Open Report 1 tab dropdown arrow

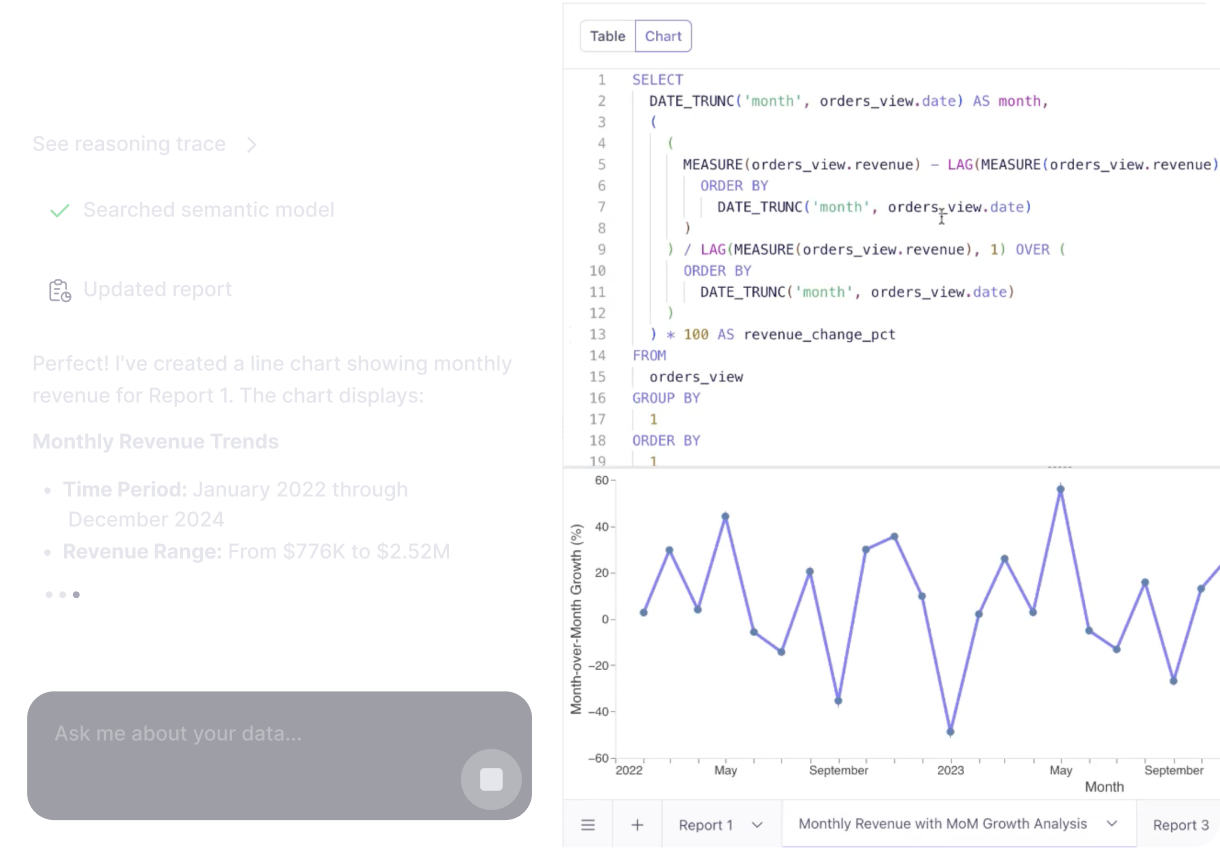(757, 825)
